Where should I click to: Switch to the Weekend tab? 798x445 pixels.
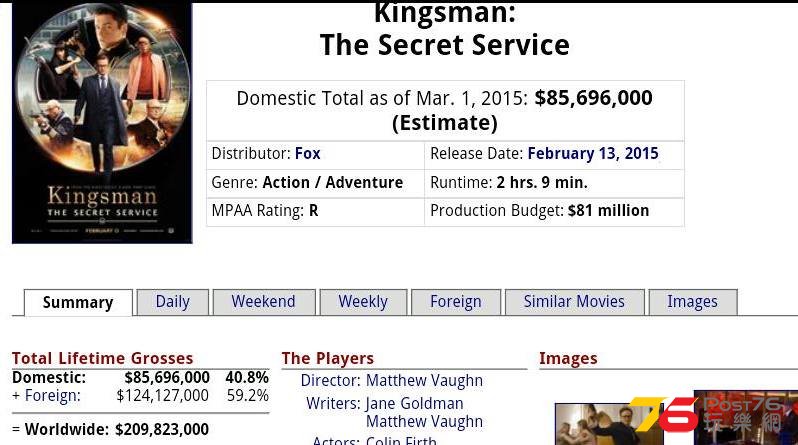pos(264,302)
